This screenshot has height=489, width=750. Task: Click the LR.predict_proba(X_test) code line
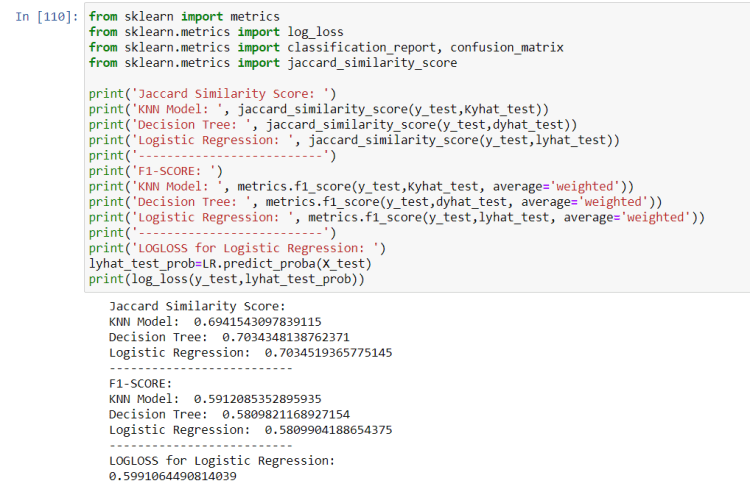click(x=230, y=263)
